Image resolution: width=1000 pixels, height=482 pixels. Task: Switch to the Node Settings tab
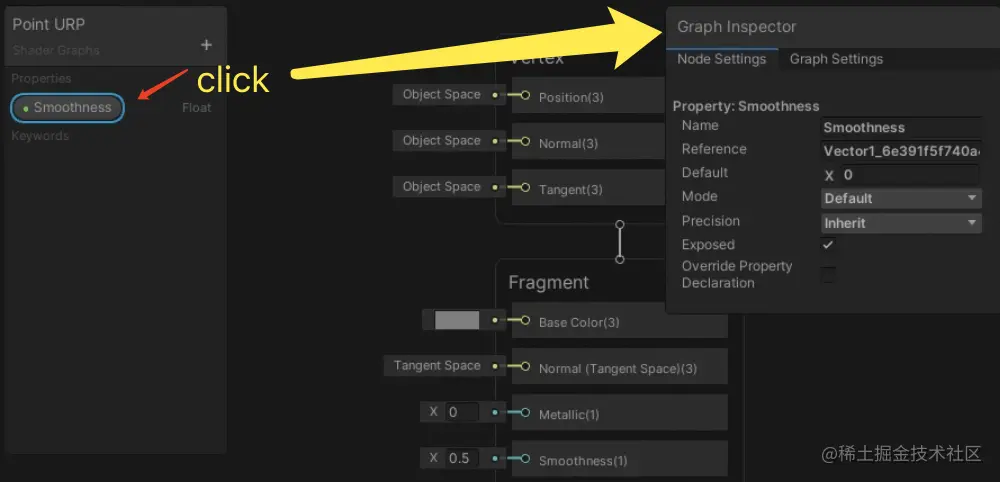coord(721,59)
